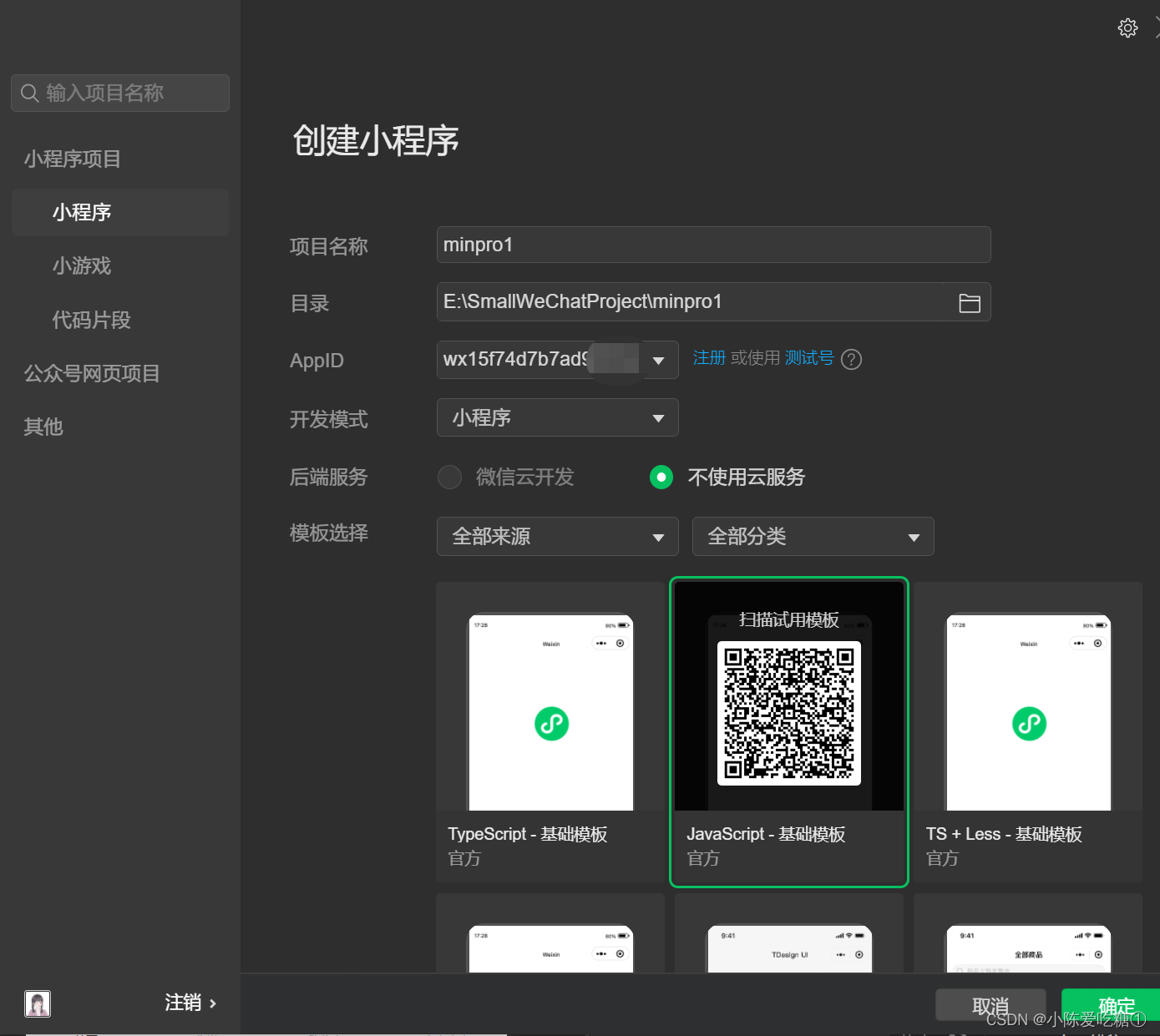The image size is (1160, 1036).
Task: Click the 确定 button
Action: (x=1111, y=1005)
